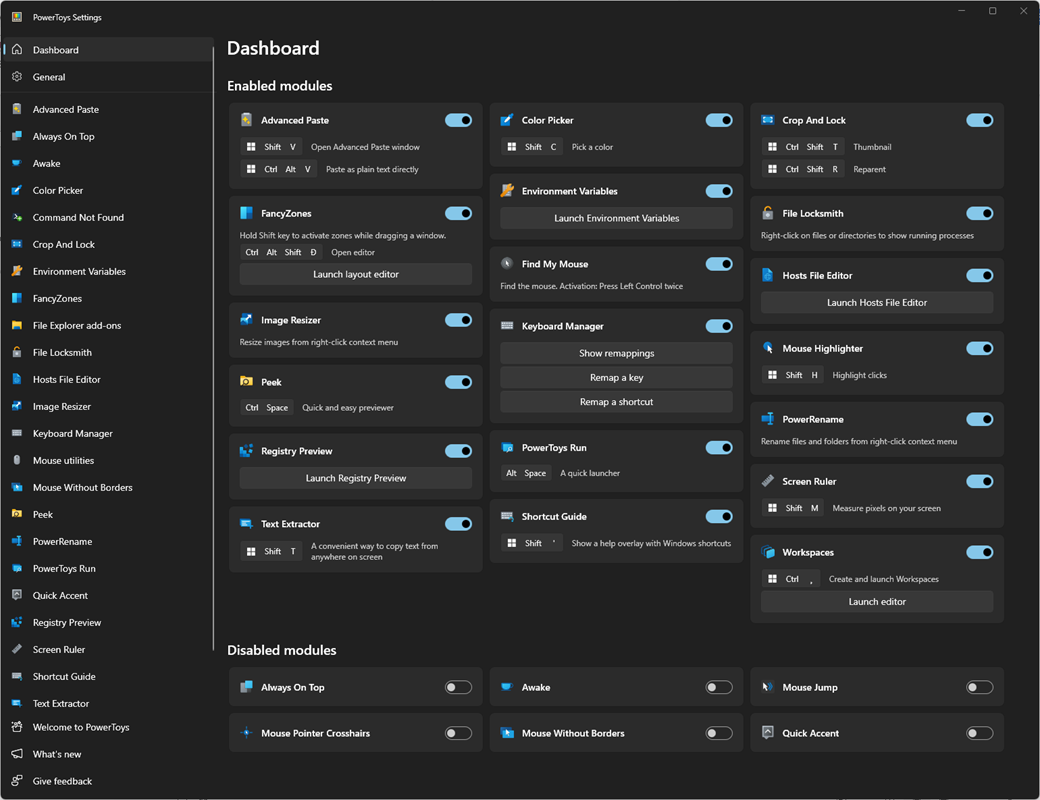Screen dimensions: 1040x800
Task: Turn off the PowerToys Run card switch
Action: tap(719, 448)
